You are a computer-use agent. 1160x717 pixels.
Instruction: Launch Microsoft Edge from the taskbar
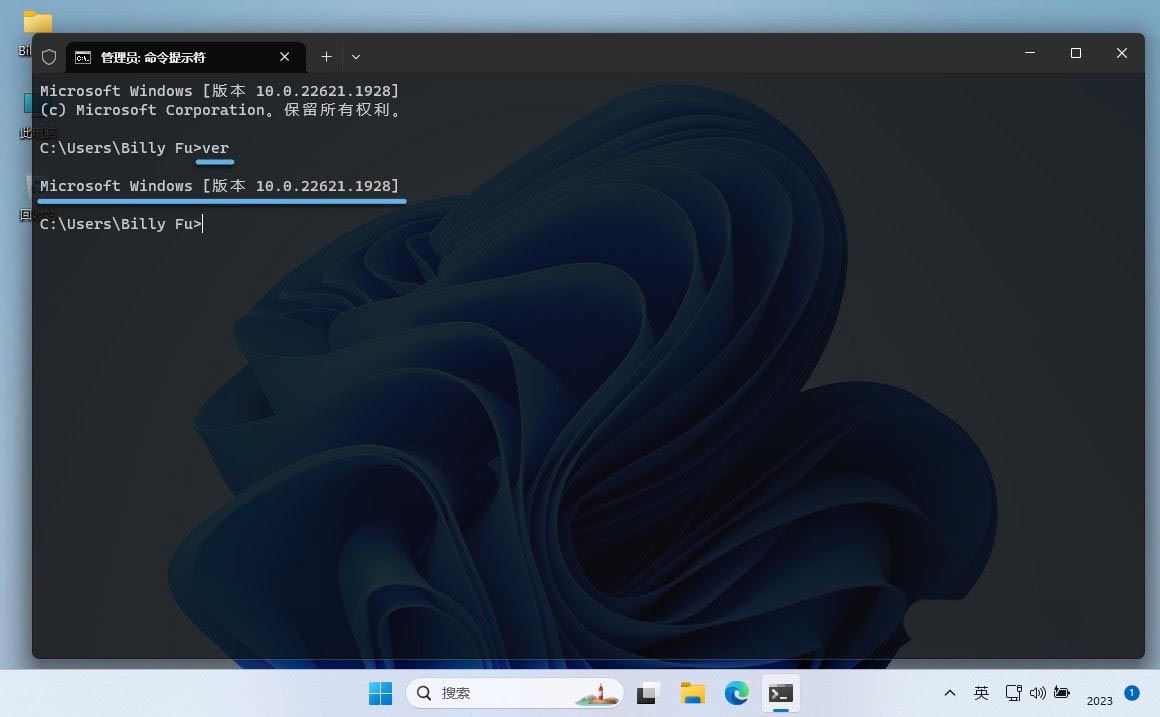click(737, 693)
